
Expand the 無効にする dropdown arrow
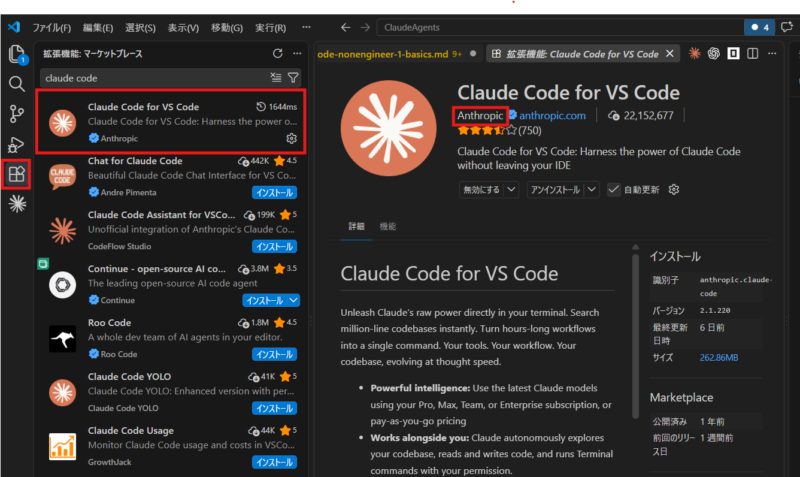point(511,190)
